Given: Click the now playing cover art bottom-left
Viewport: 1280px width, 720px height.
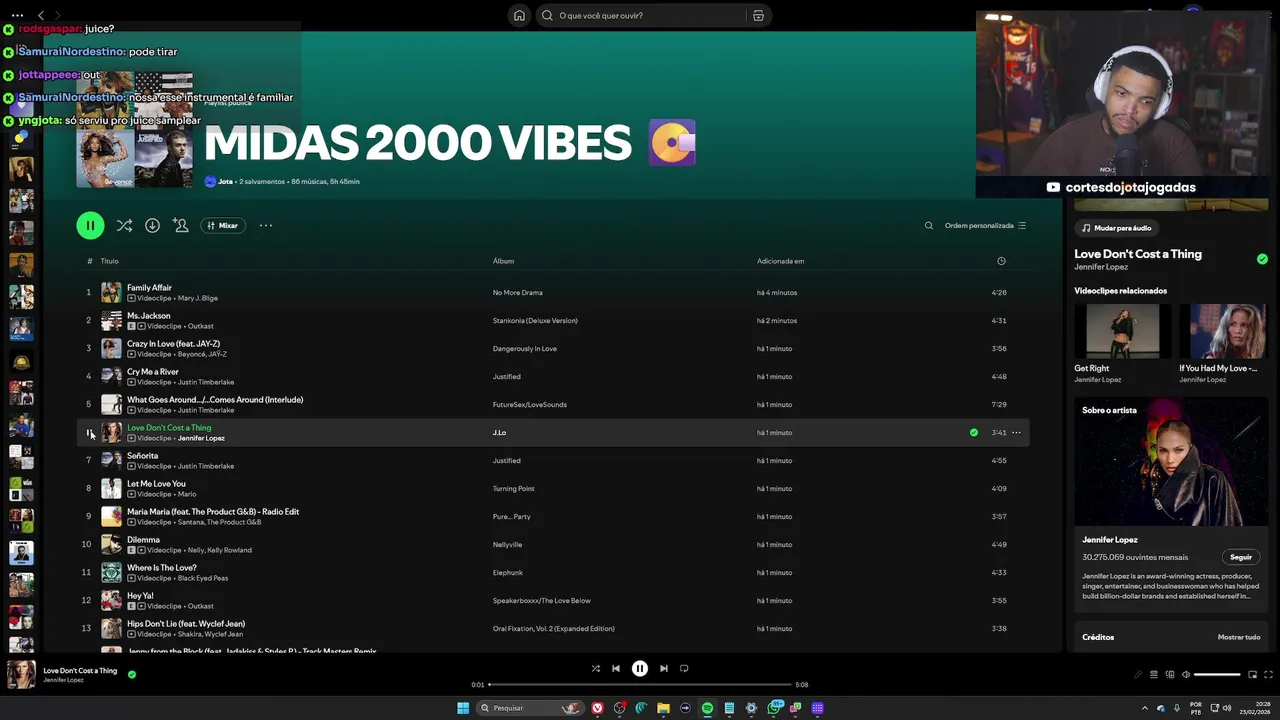Looking at the screenshot, I should pos(21,674).
